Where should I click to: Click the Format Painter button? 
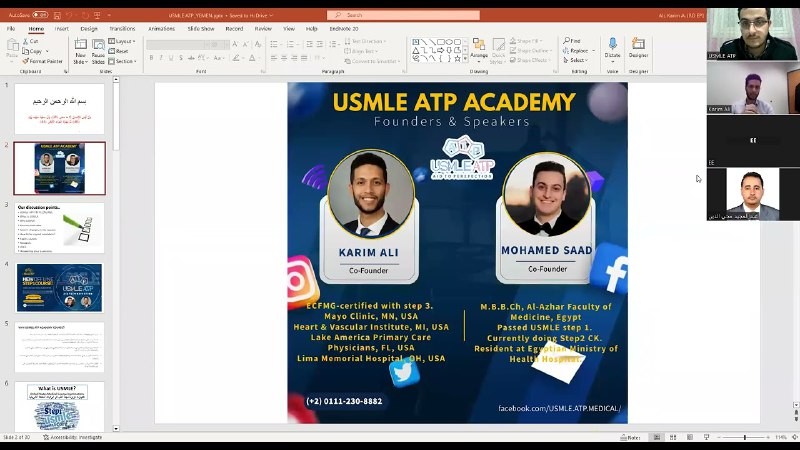click(x=42, y=61)
